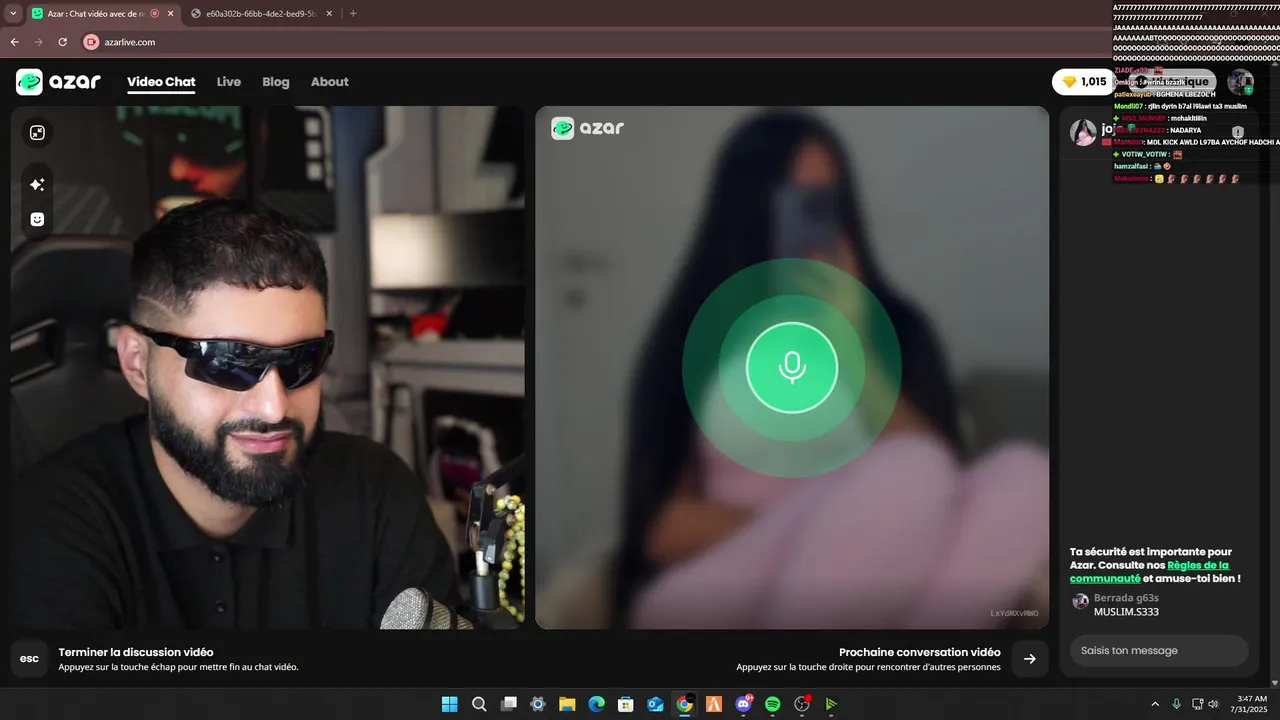Skip to next chat with arrow button
This screenshot has width=1280, height=720.
(x=1030, y=659)
